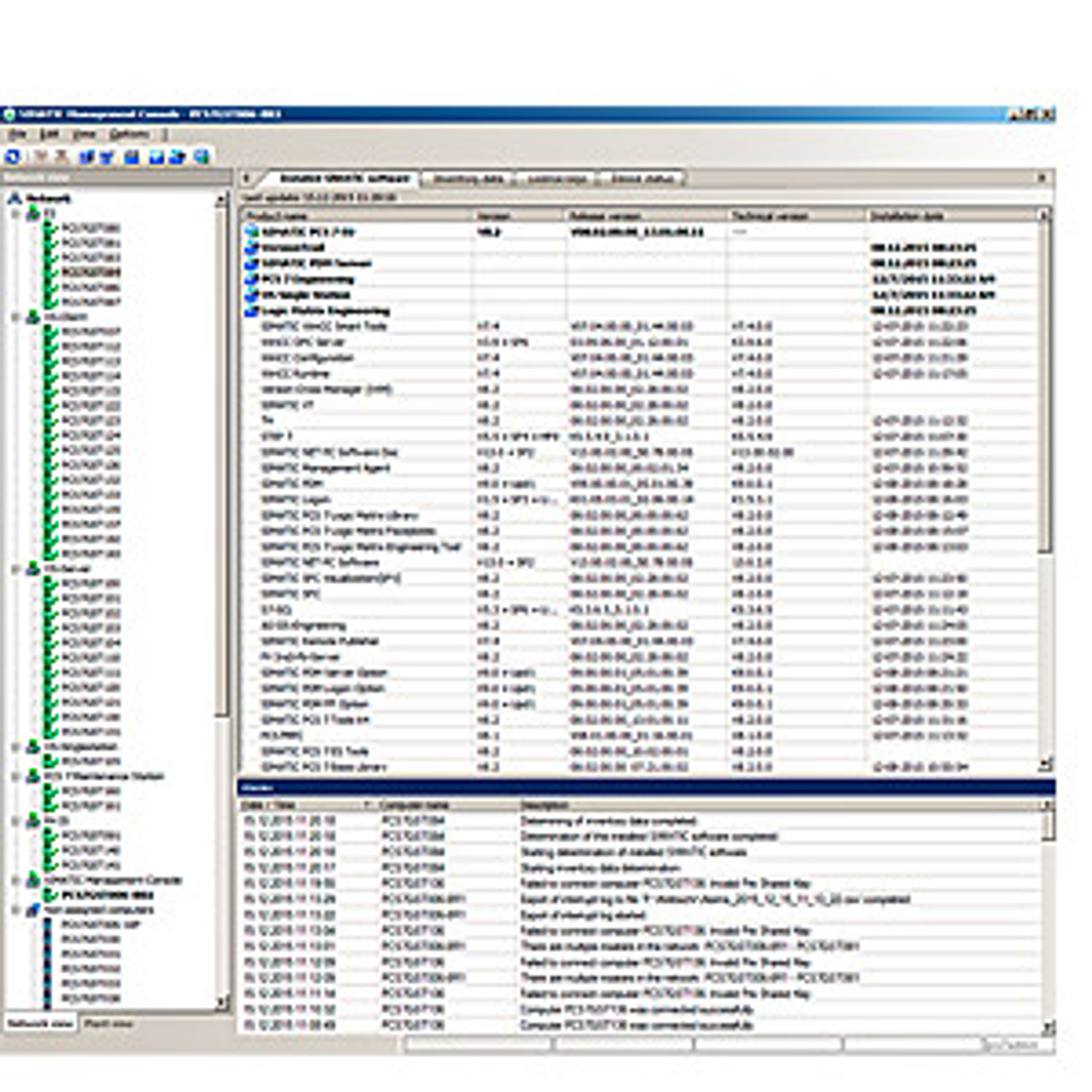Select the bold computer under SIMATIC Management Console
This screenshot has height=1092, width=1092.
(107, 895)
